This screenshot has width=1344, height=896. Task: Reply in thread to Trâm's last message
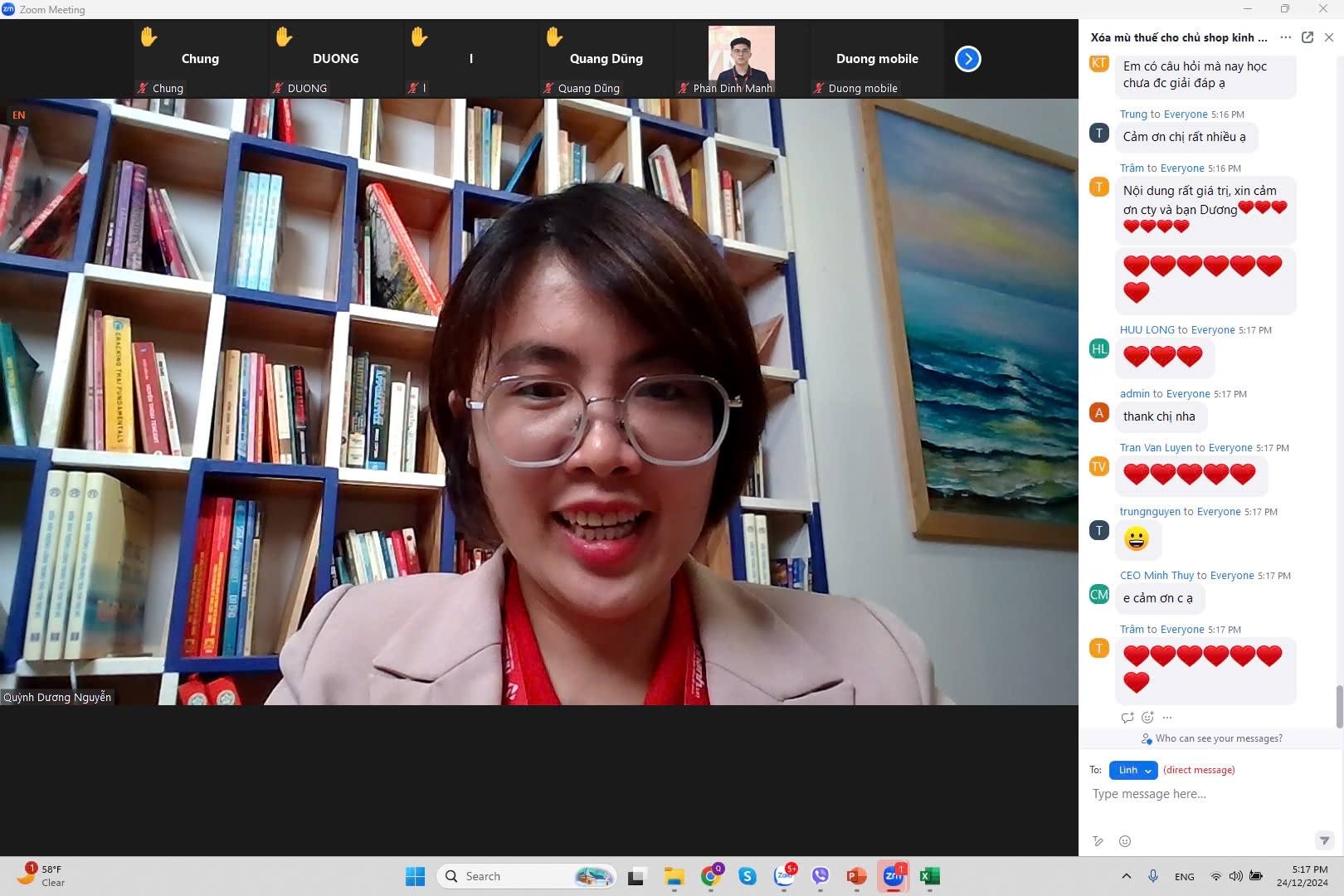click(x=1127, y=718)
